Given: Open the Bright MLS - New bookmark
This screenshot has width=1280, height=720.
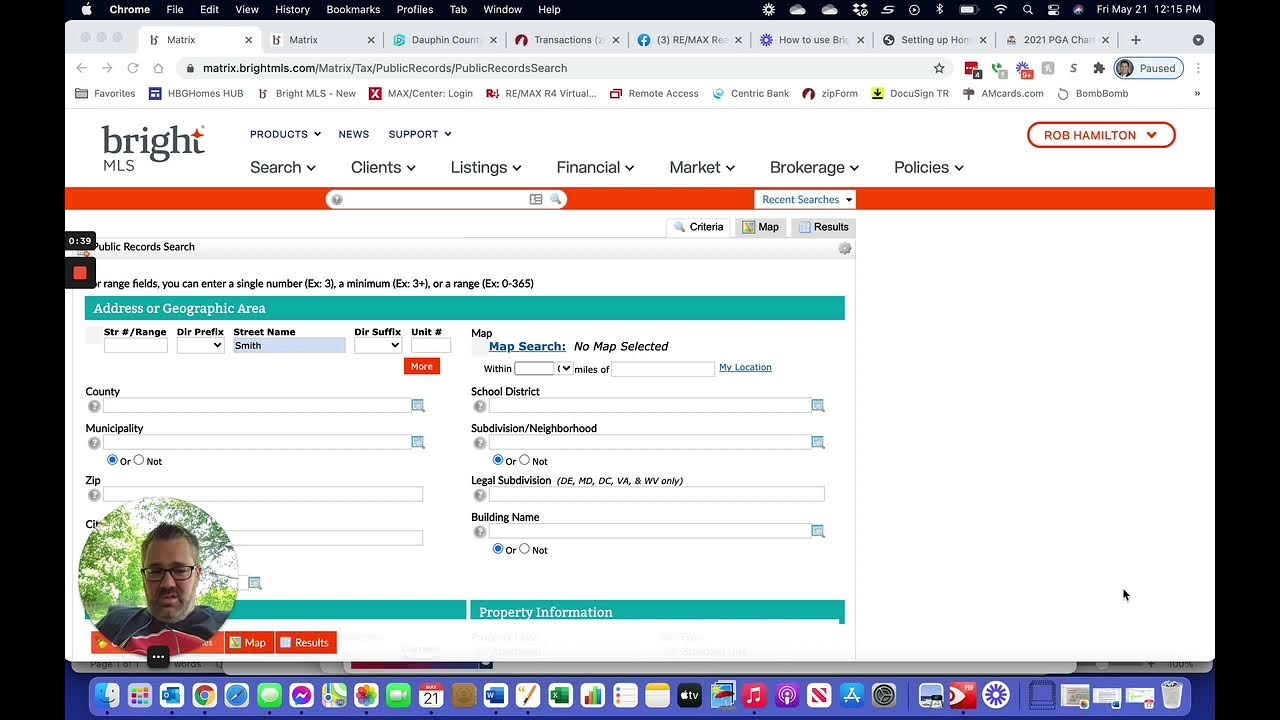Looking at the screenshot, I should (306, 93).
